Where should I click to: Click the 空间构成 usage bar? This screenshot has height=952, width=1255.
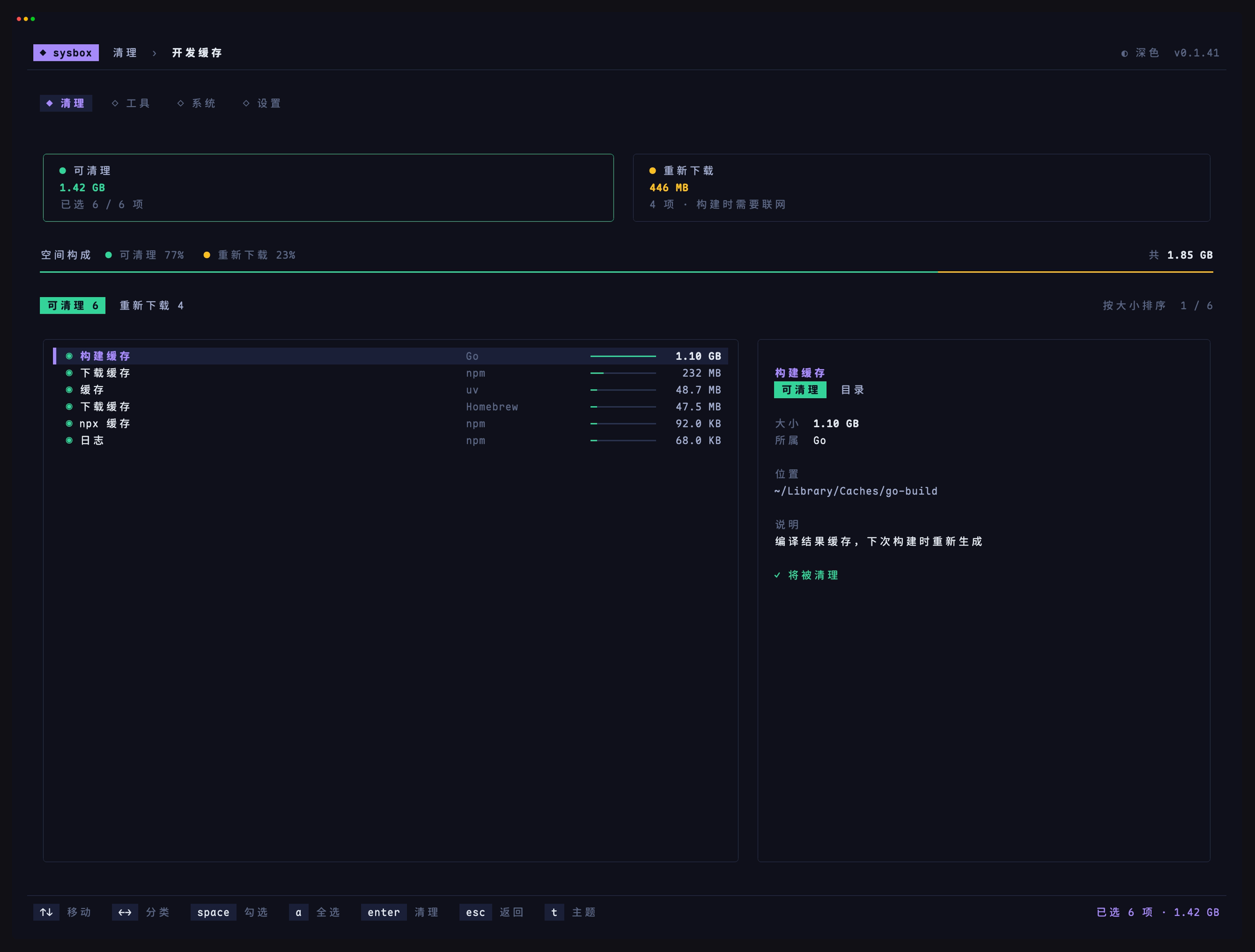coord(627,272)
